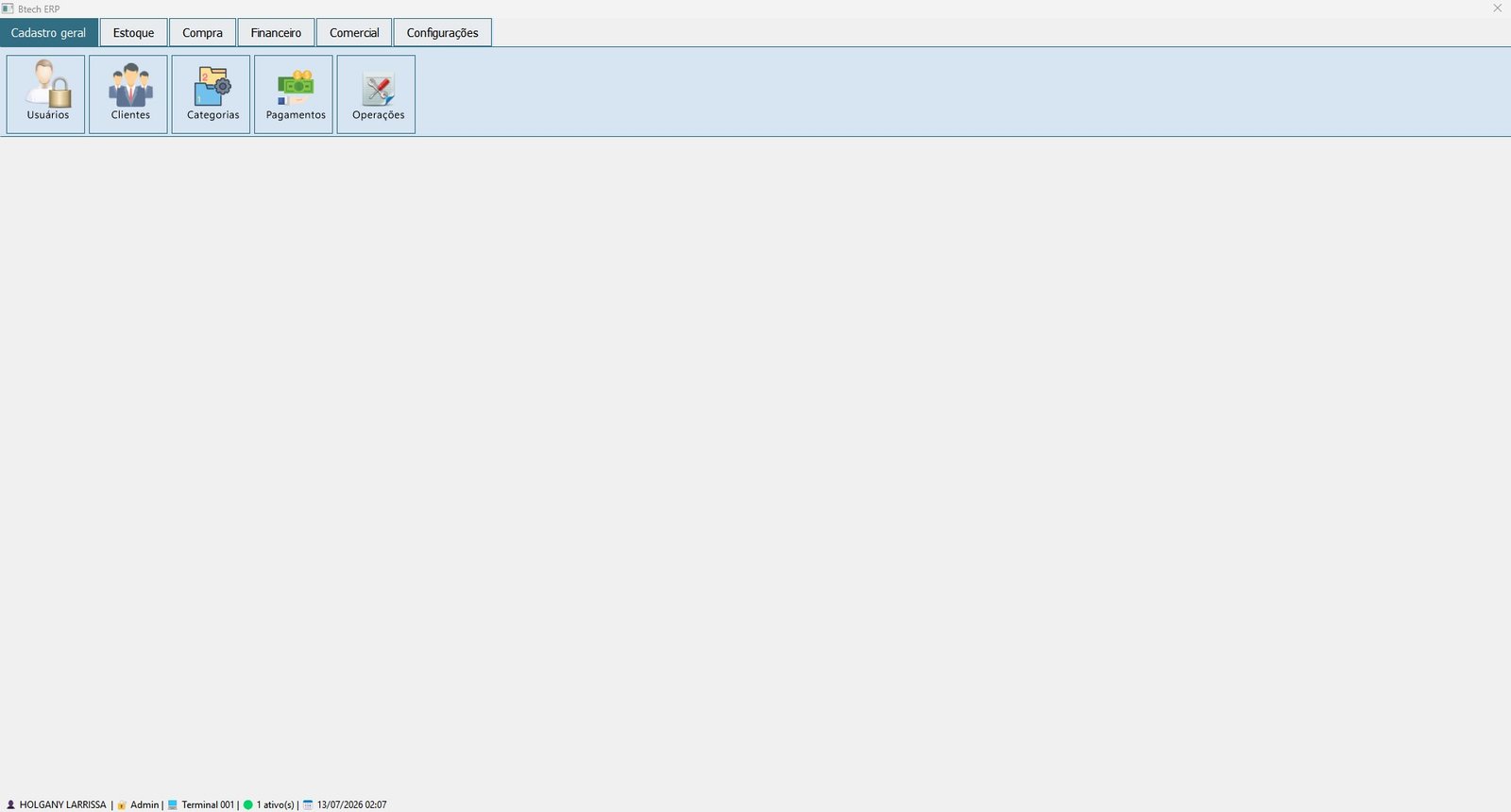The image size is (1511, 812).
Task: Switch to the Compra tab
Action: [x=203, y=32]
